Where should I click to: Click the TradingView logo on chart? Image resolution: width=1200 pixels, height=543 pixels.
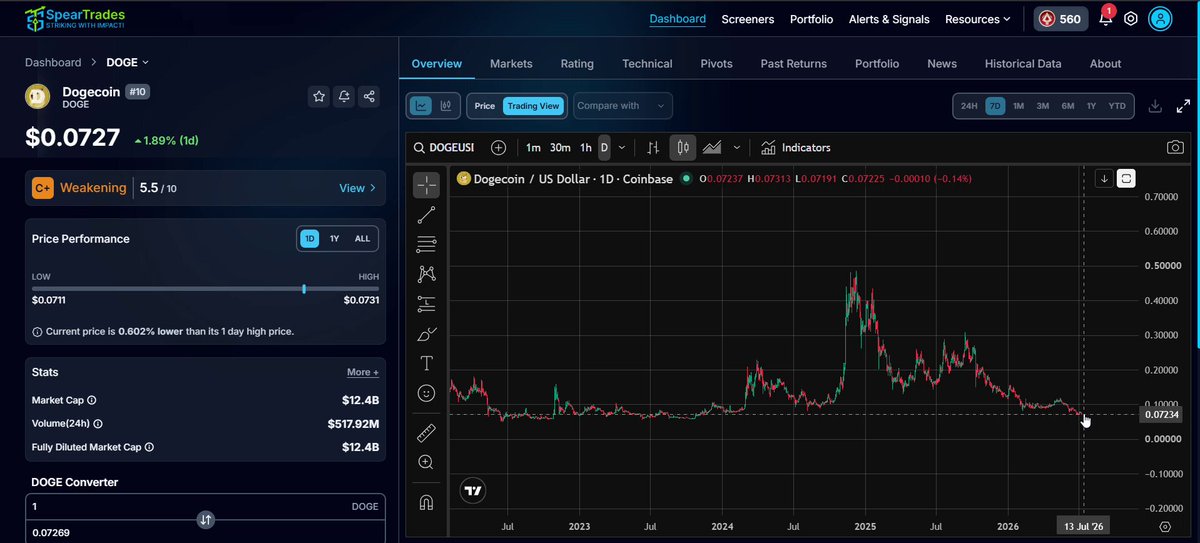(x=474, y=490)
